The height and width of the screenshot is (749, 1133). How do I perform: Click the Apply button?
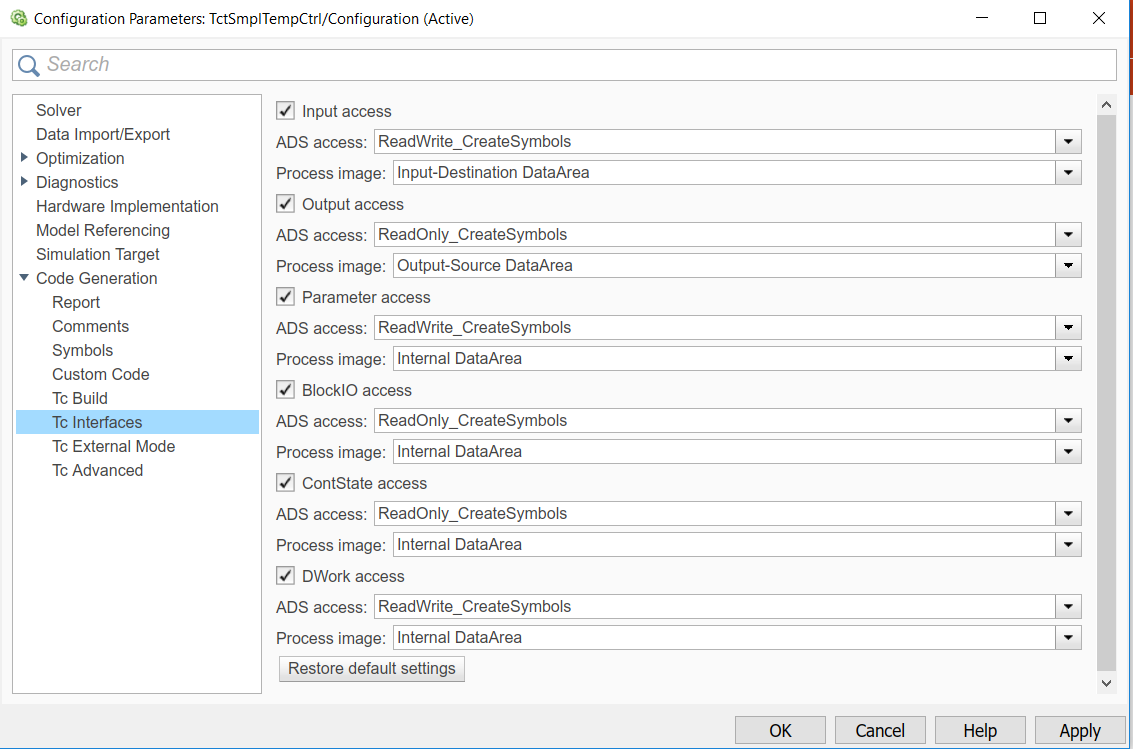point(1080,731)
